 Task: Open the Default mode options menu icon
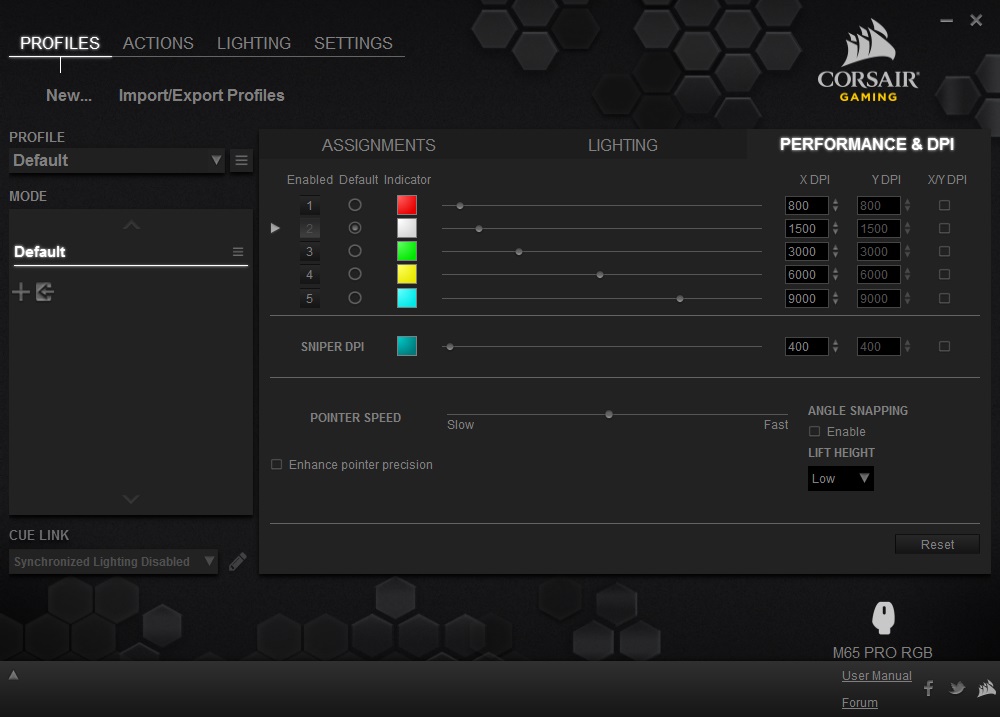tap(238, 252)
